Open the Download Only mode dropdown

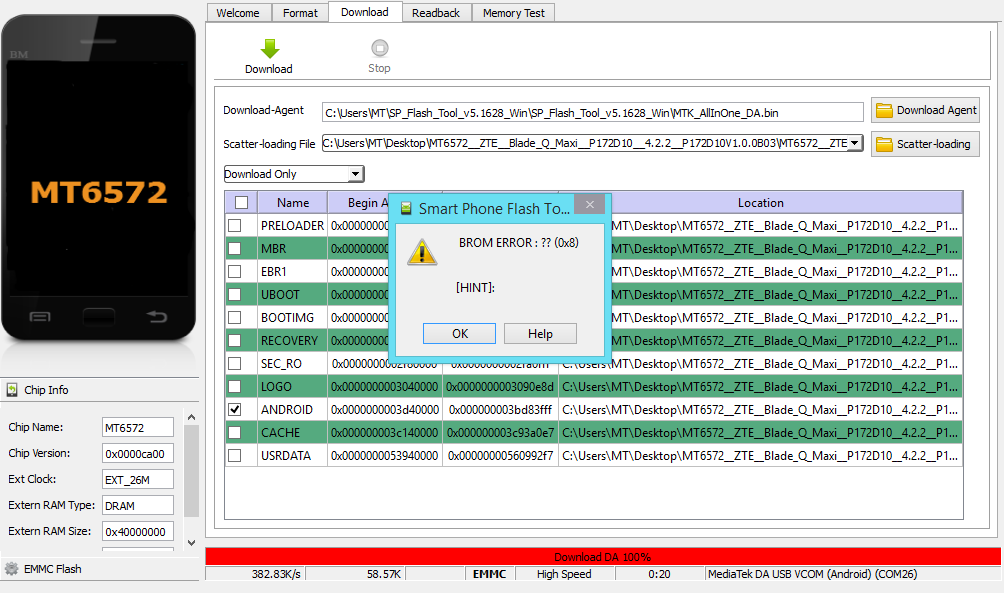click(x=355, y=174)
